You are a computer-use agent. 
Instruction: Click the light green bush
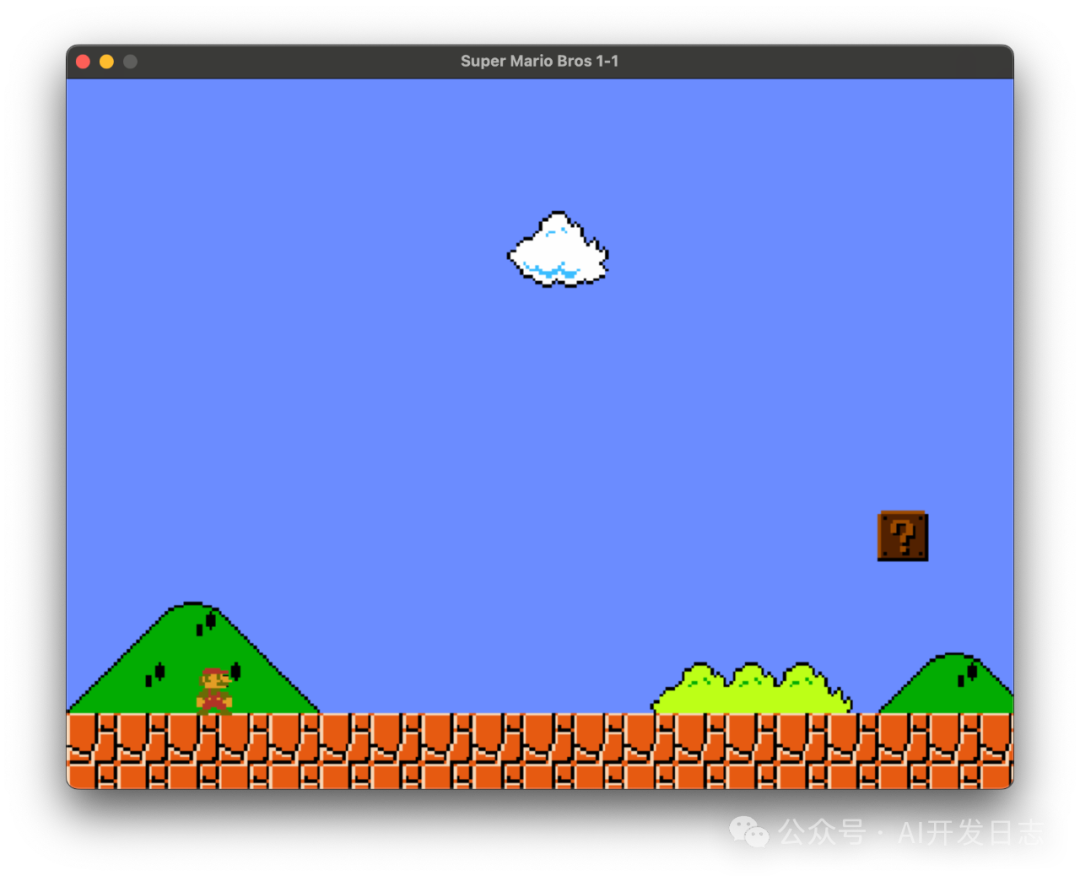tap(751, 688)
